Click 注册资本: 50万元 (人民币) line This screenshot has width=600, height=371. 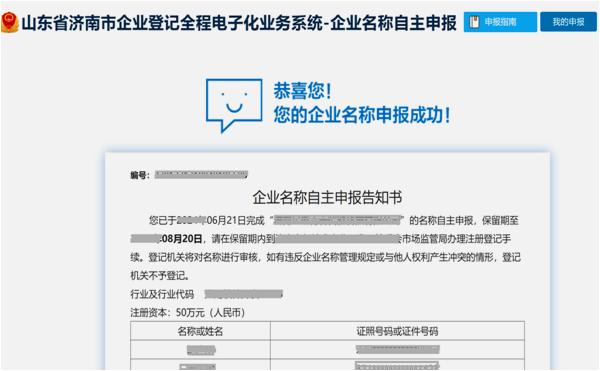(188, 312)
